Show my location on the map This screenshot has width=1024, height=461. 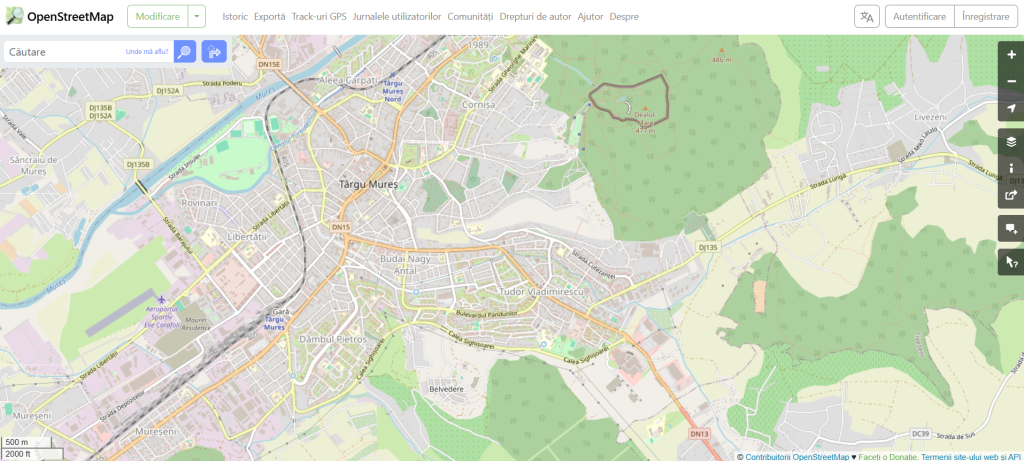(1011, 108)
